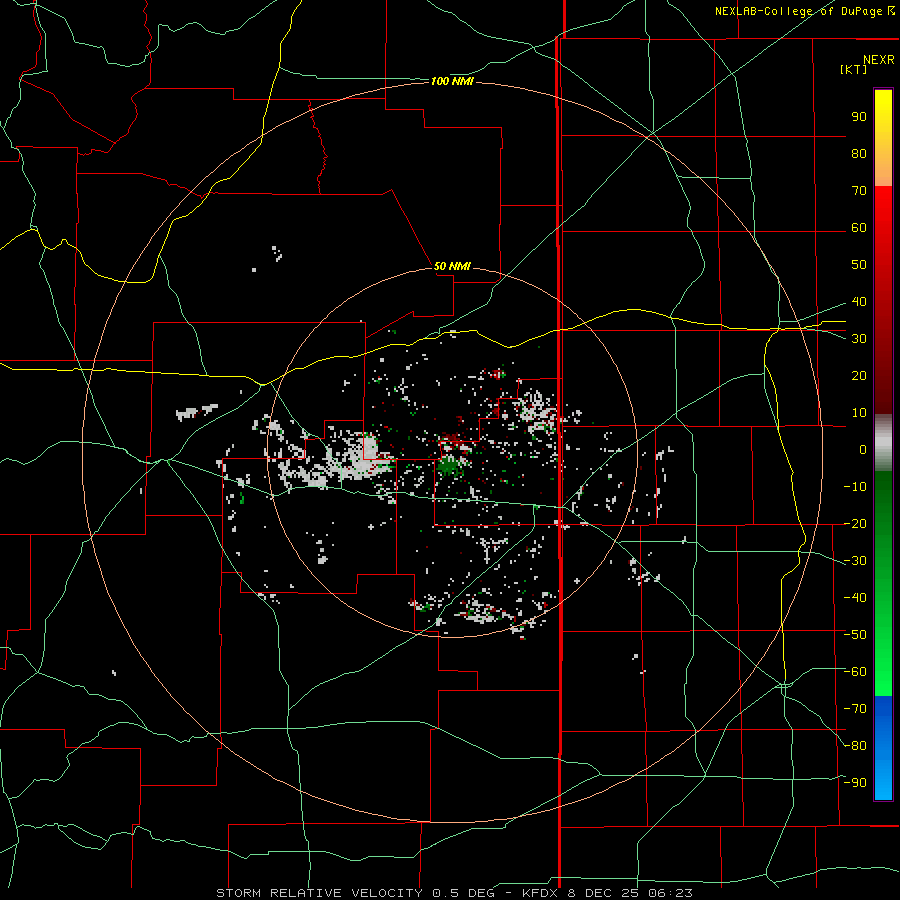The height and width of the screenshot is (900, 900).
Task: Click the -30 value on velocity scale
Action: (855, 561)
